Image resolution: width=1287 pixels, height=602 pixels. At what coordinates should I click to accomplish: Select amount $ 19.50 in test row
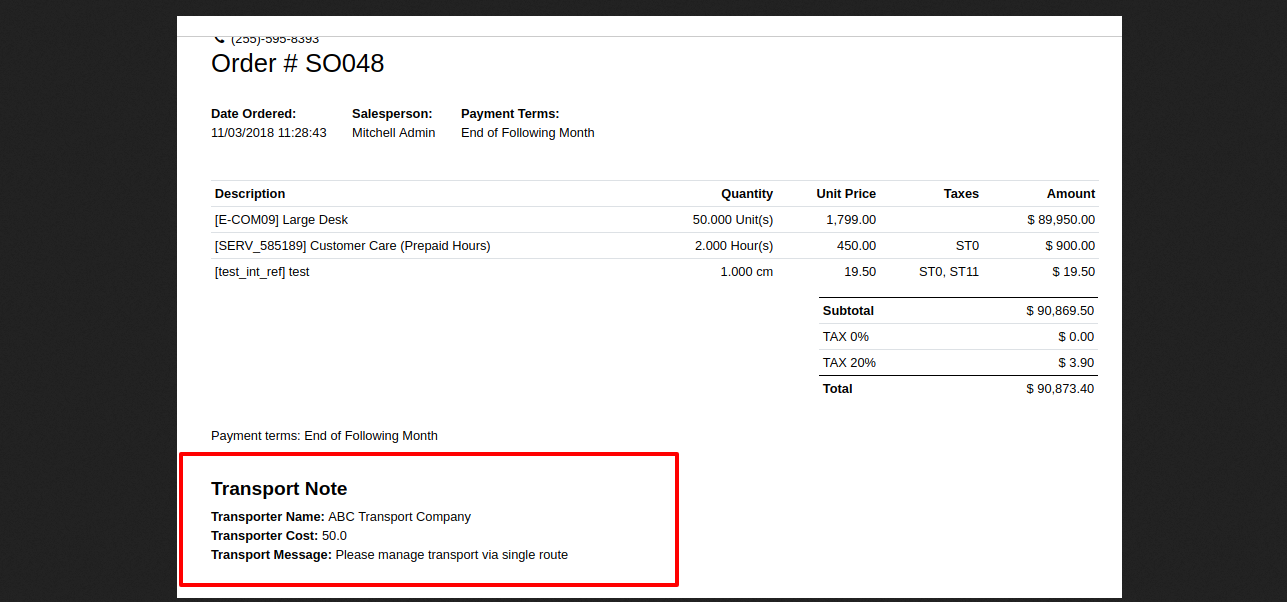tap(1073, 272)
